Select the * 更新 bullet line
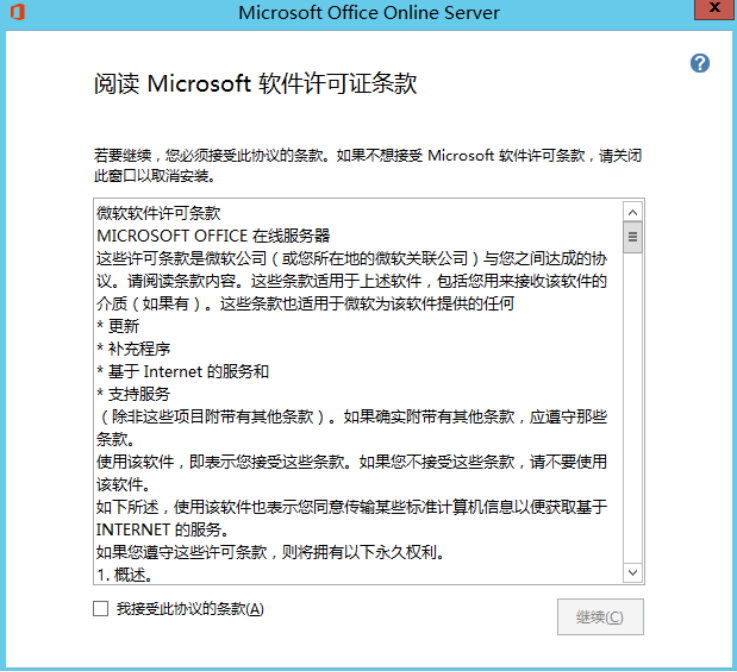Image resolution: width=737 pixels, height=672 pixels. click(118, 326)
